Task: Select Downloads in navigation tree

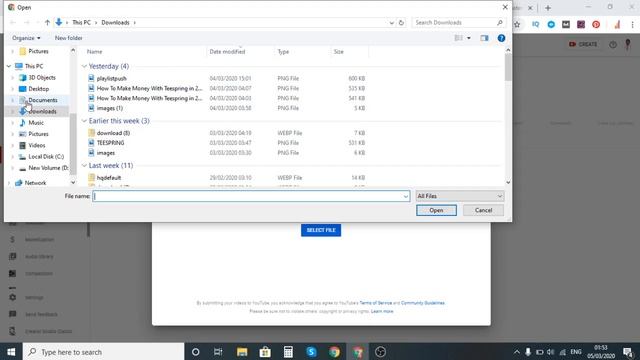Action: (x=42, y=111)
